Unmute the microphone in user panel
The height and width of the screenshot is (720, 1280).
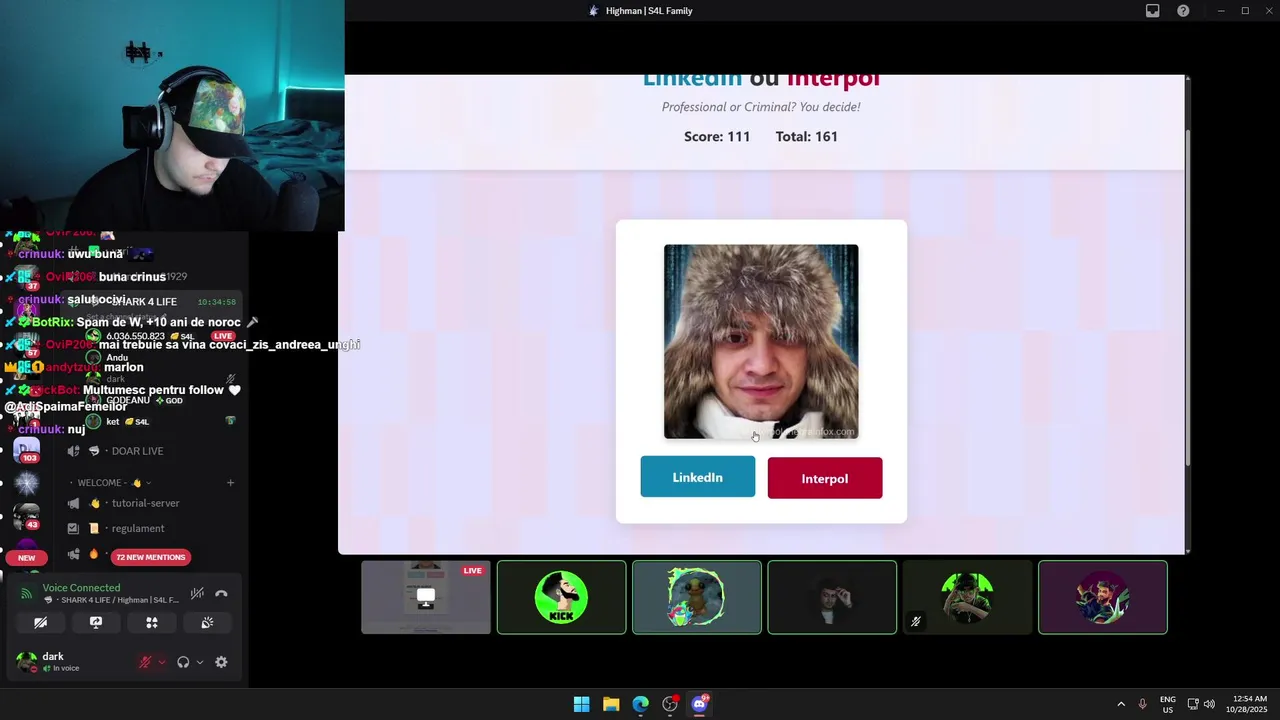tap(145, 662)
